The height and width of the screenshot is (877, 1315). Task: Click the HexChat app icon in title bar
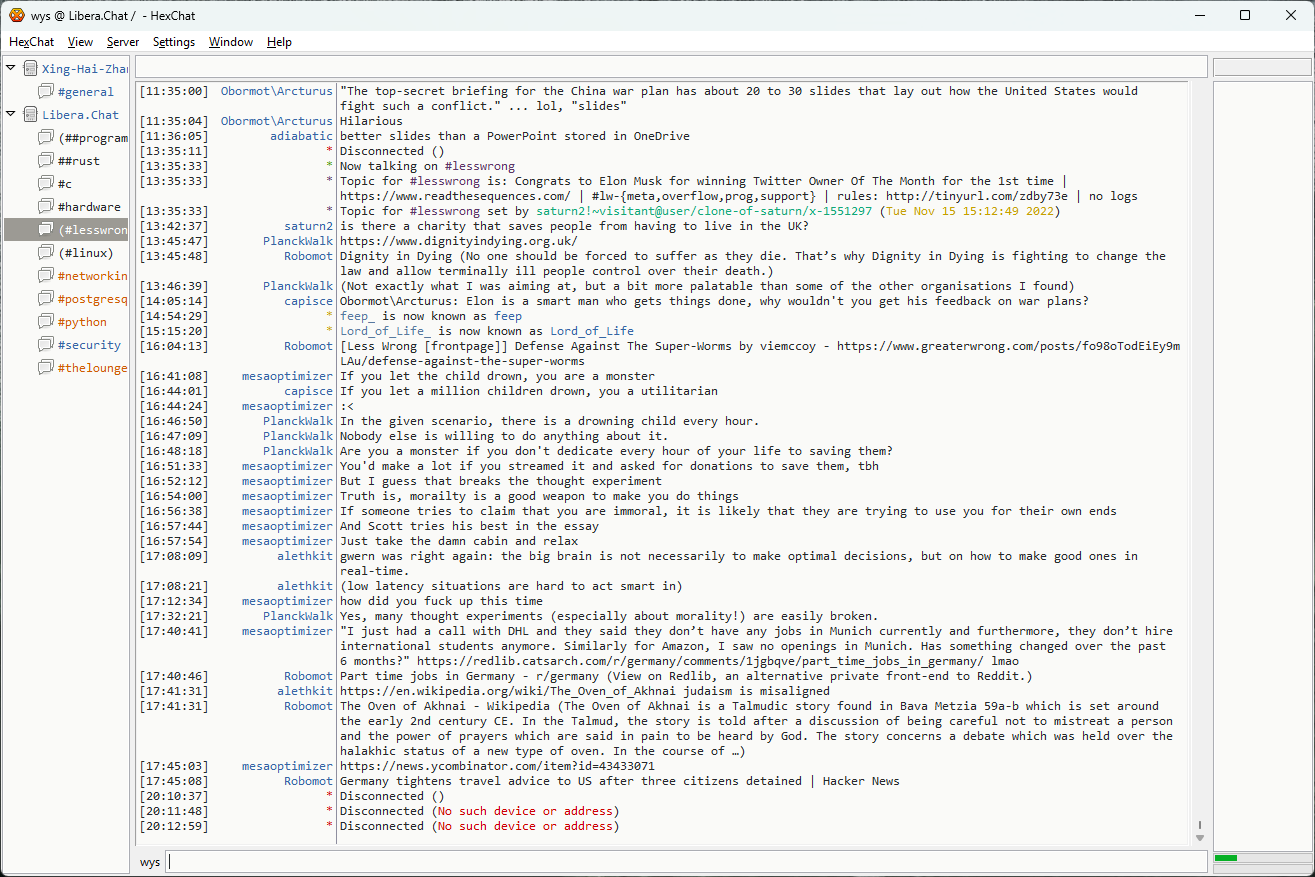click(x=17, y=15)
